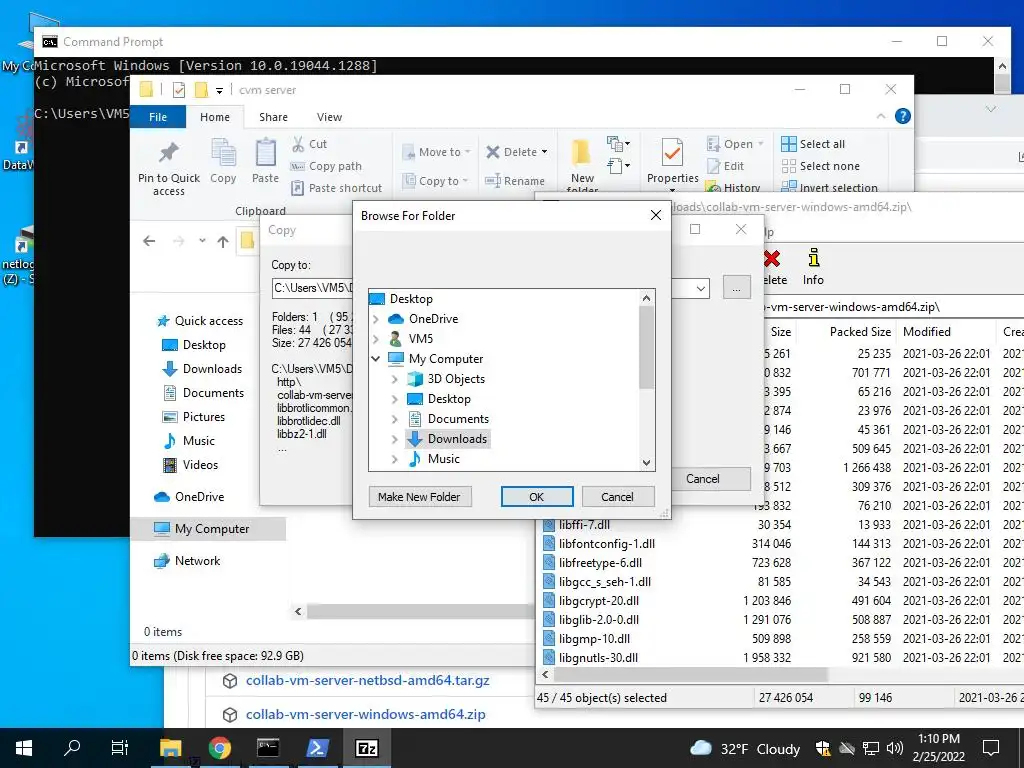The width and height of the screenshot is (1024, 768).
Task: Expand the 3D Objects folder node
Action: tap(394, 379)
